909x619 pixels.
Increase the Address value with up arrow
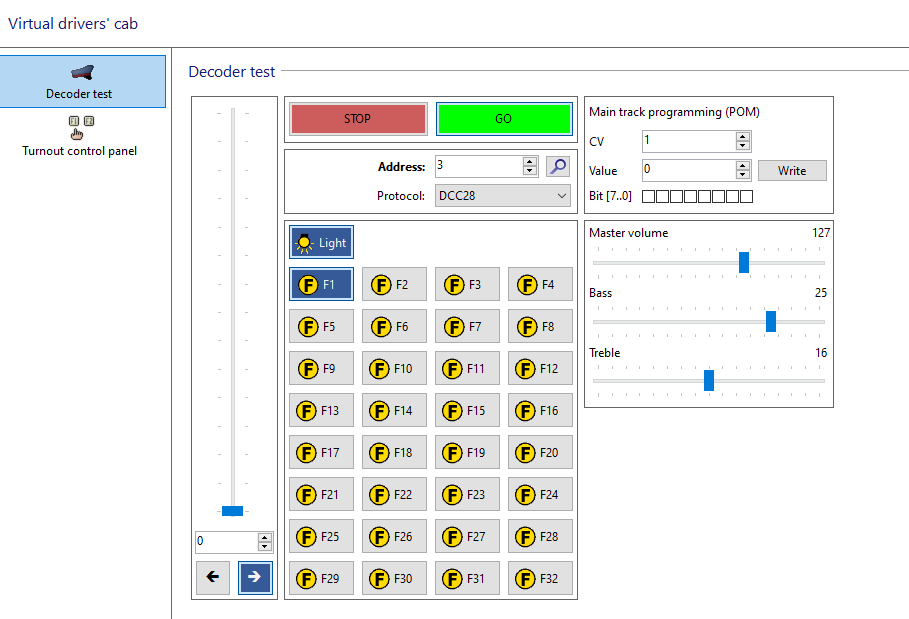tap(530, 161)
